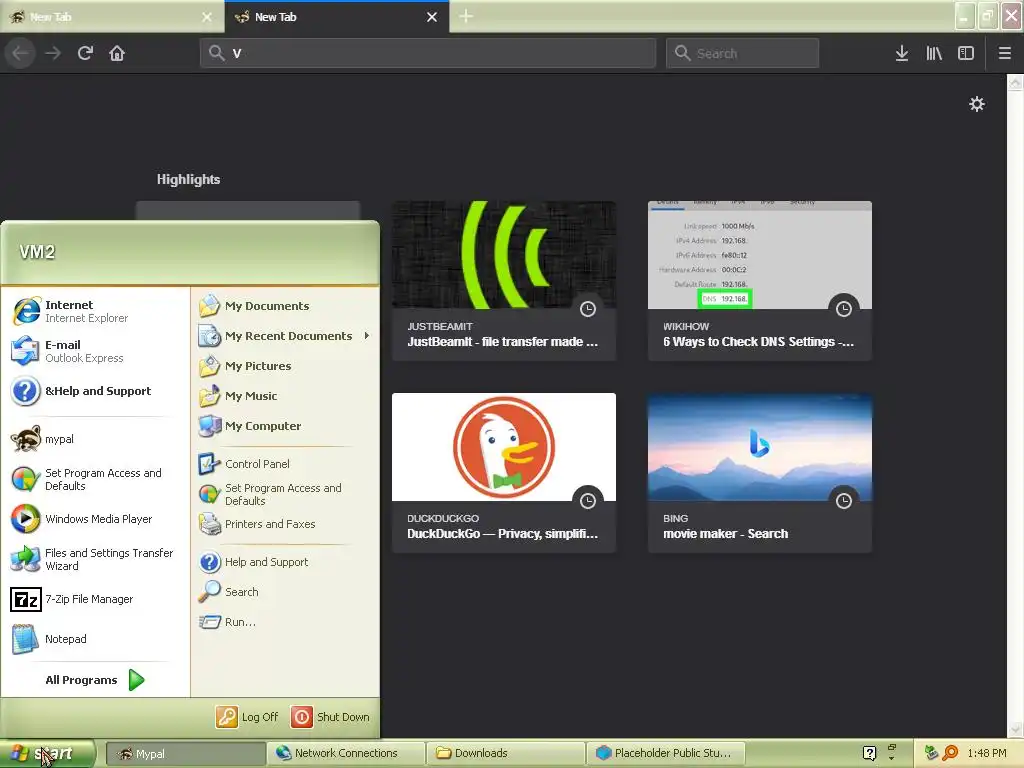Click the magnifier tray icon
The image size is (1024, 768).
pyautogui.click(x=950, y=754)
